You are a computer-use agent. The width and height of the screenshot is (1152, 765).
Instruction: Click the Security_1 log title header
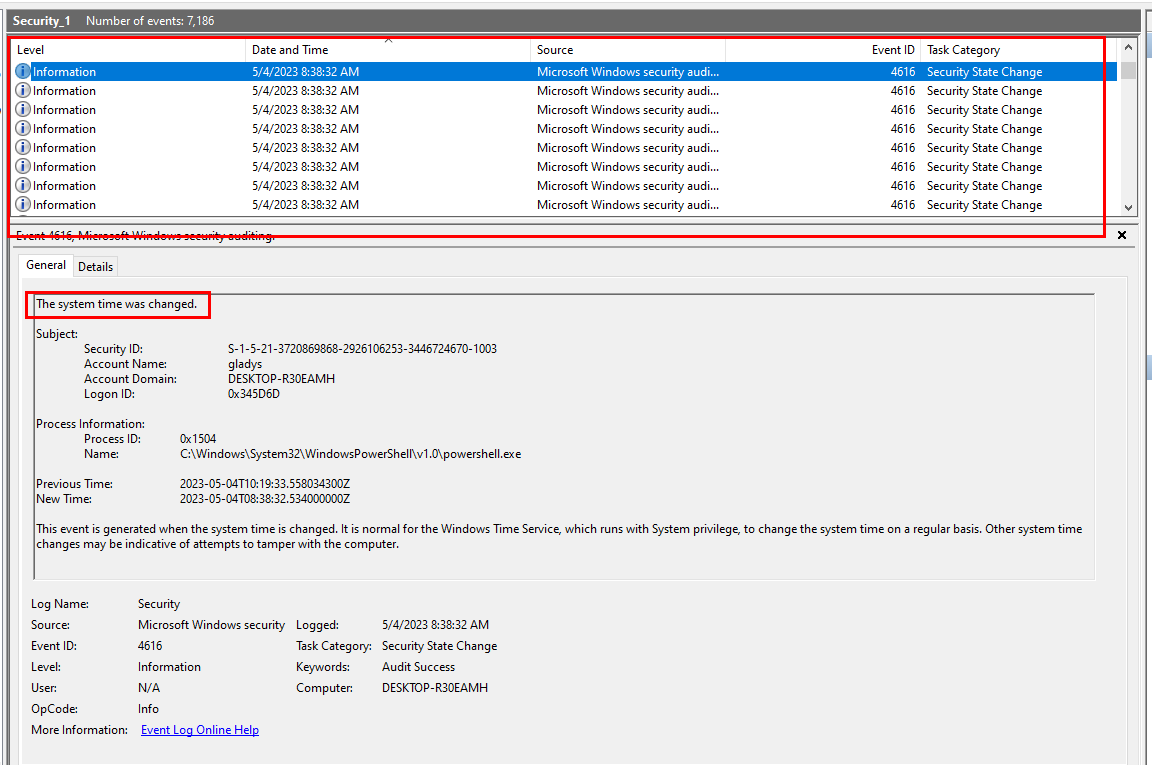pos(41,21)
